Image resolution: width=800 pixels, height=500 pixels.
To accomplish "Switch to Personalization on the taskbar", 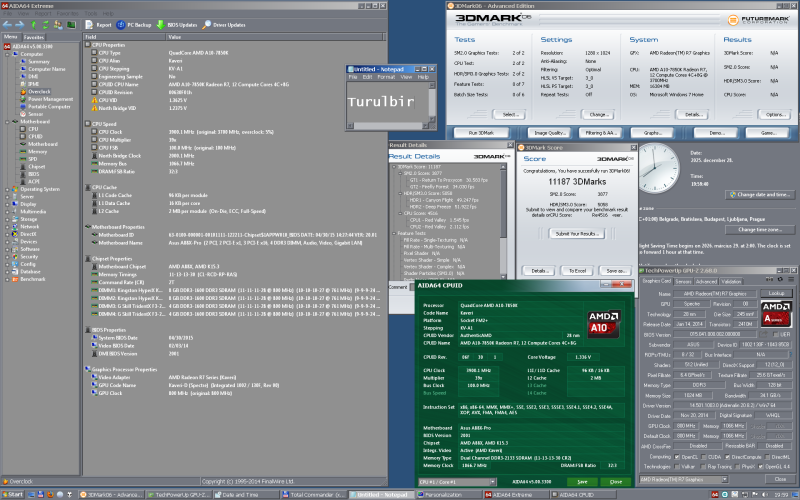I will click(x=448, y=494).
